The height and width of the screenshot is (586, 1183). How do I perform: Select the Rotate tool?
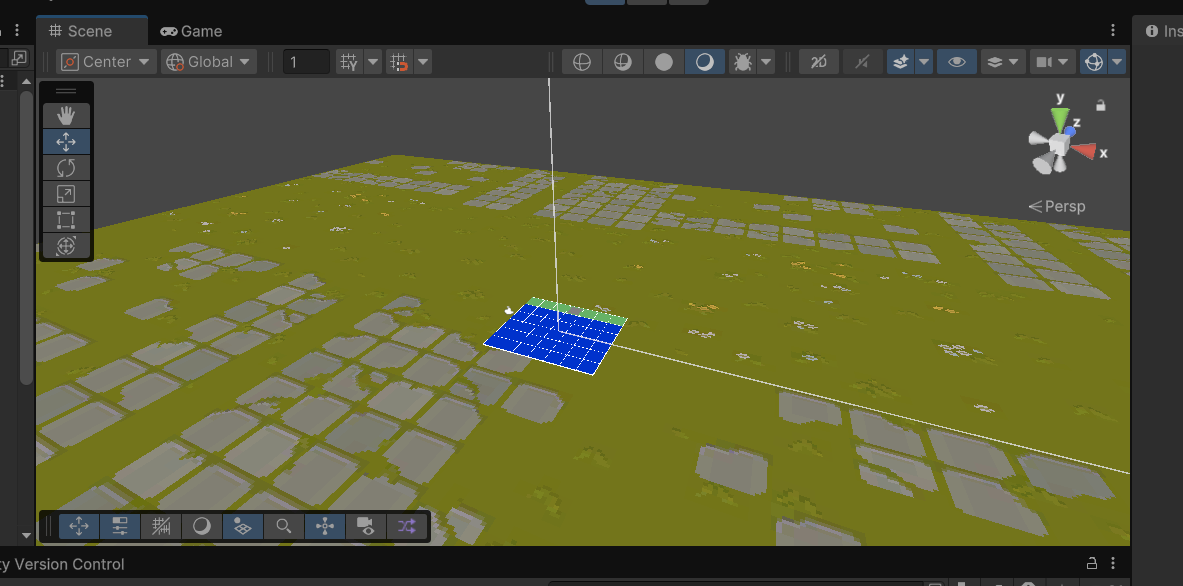pos(66,167)
